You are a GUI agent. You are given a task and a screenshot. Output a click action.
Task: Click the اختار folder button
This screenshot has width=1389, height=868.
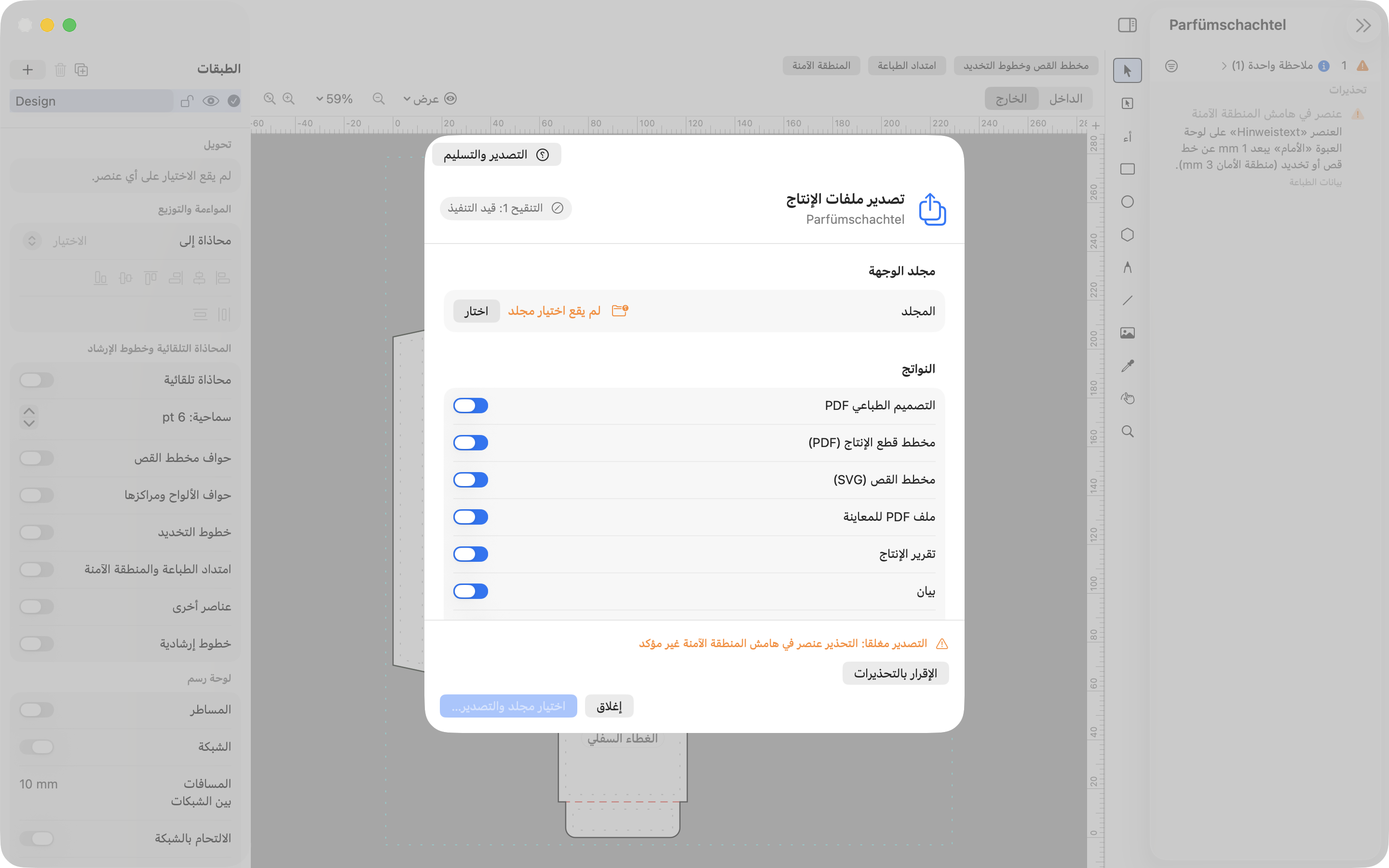click(x=477, y=311)
